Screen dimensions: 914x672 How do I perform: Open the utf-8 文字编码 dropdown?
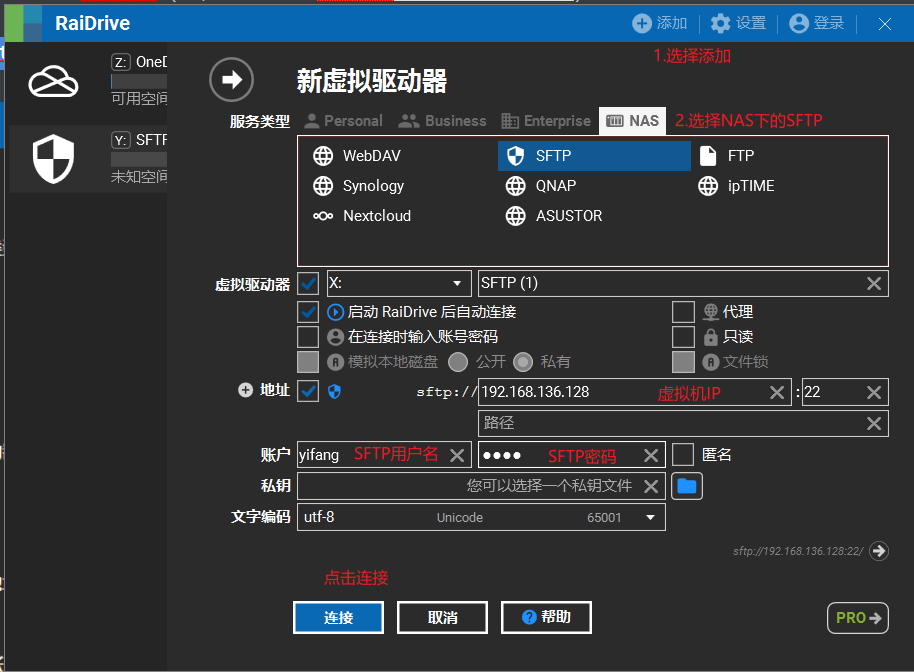[x=481, y=517]
